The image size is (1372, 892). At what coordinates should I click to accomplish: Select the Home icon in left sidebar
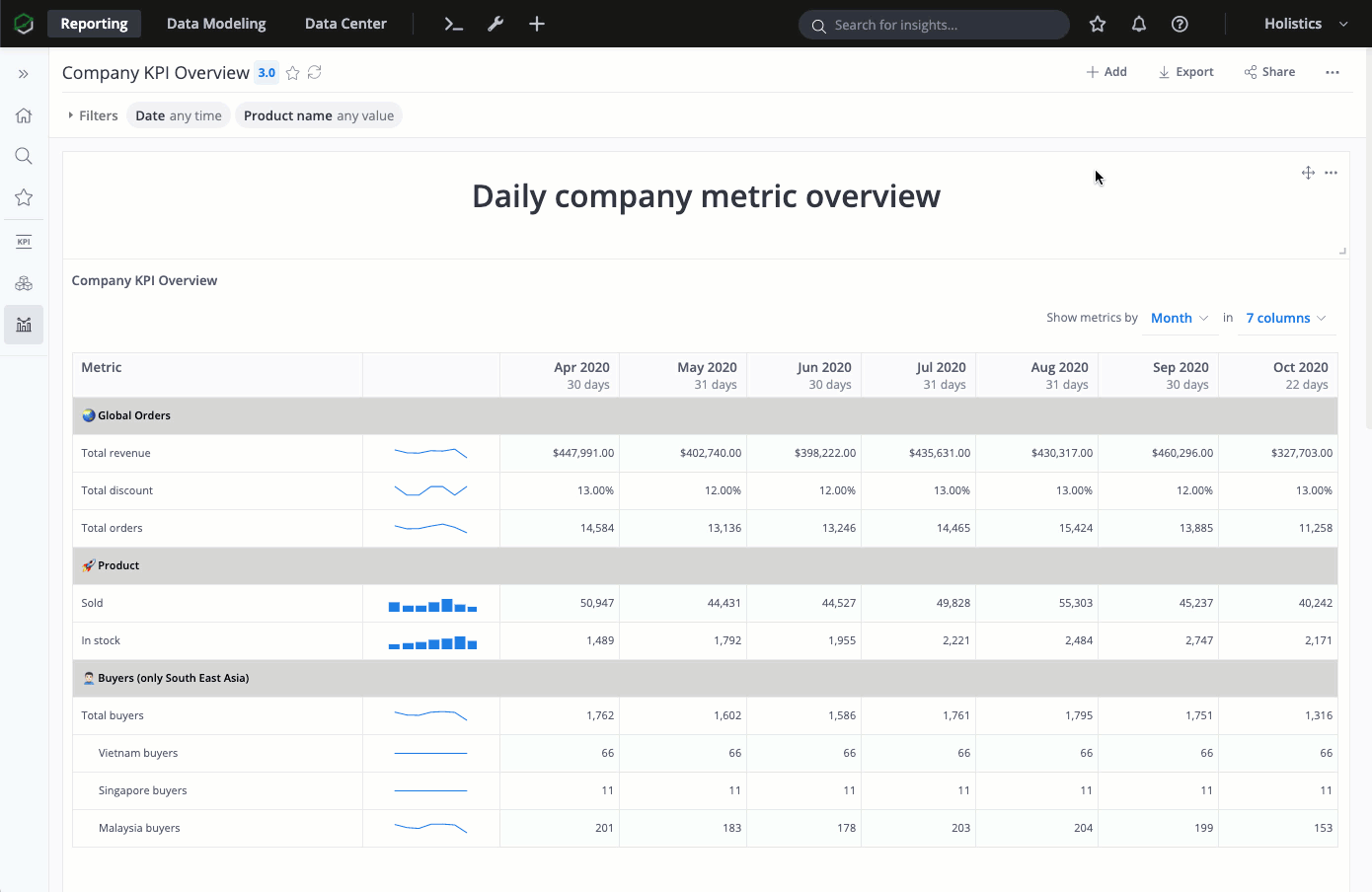(x=23, y=115)
